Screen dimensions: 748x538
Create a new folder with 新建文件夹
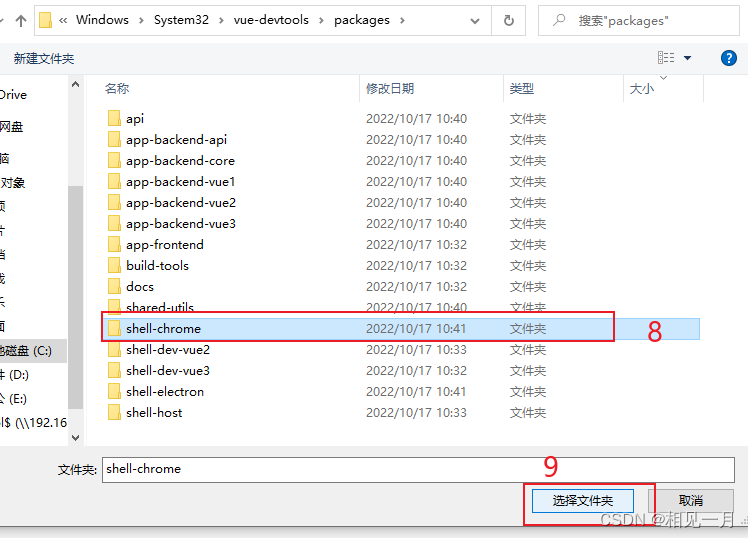pos(44,59)
